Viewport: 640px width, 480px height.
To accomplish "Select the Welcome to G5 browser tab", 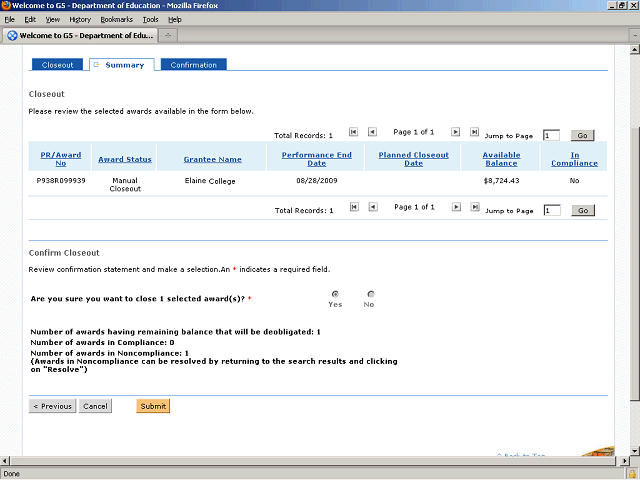I will pos(80,36).
